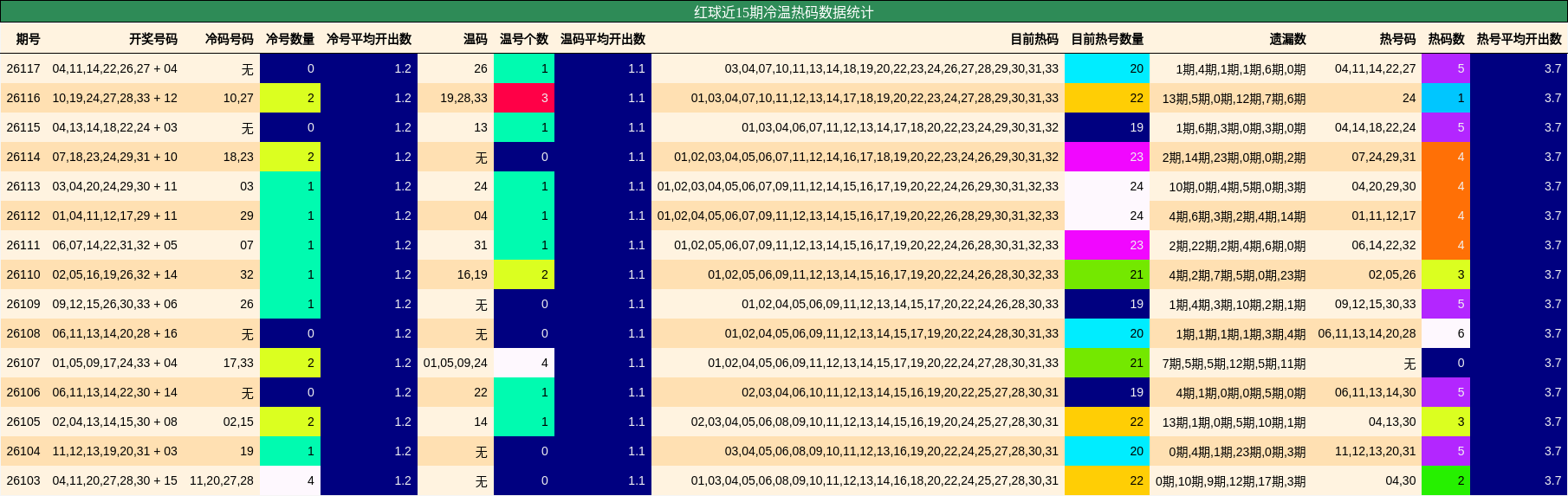Select period cell 26105
1568x496 pixels.
[23, 422]
